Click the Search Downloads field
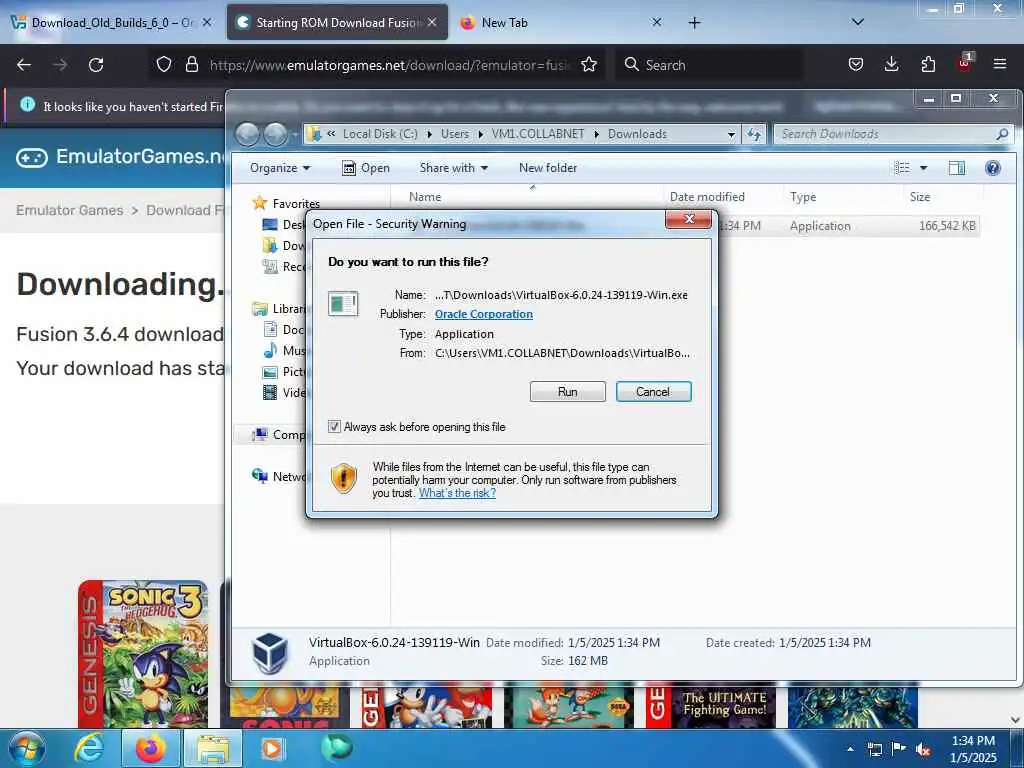Screen dimensions: 1024x768 point(892,134)
